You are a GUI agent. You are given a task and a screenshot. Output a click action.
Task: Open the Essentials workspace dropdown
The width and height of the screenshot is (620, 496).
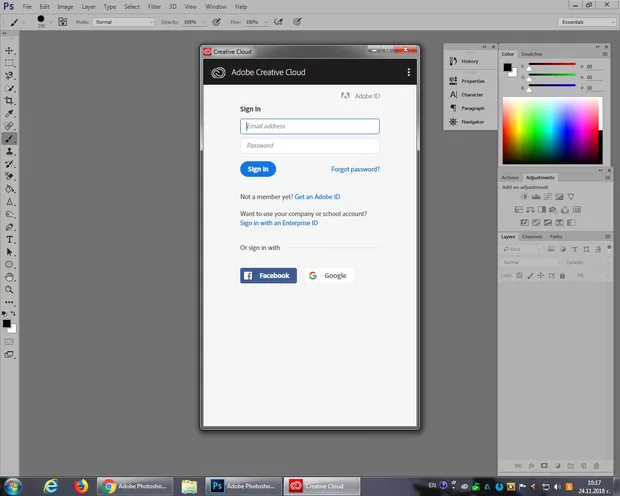pyautogui.click(x=584, y=21)
